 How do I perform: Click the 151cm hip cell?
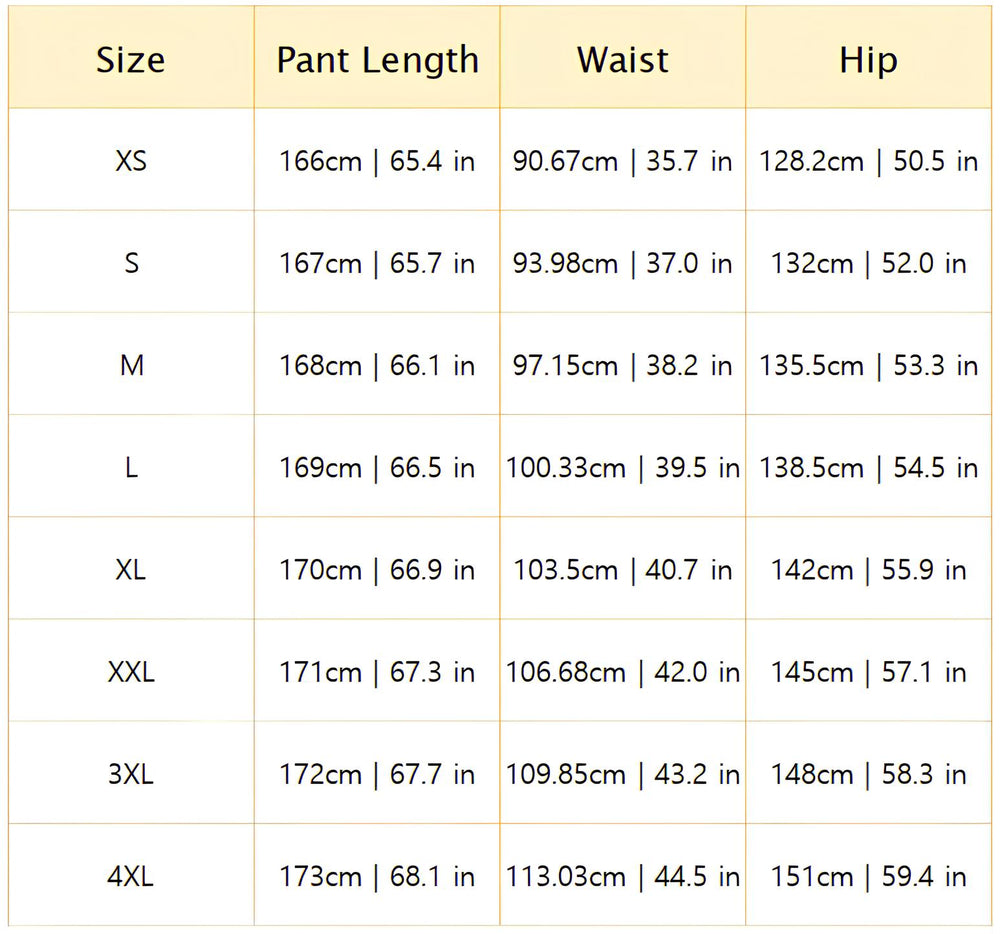tap(868, 877)
